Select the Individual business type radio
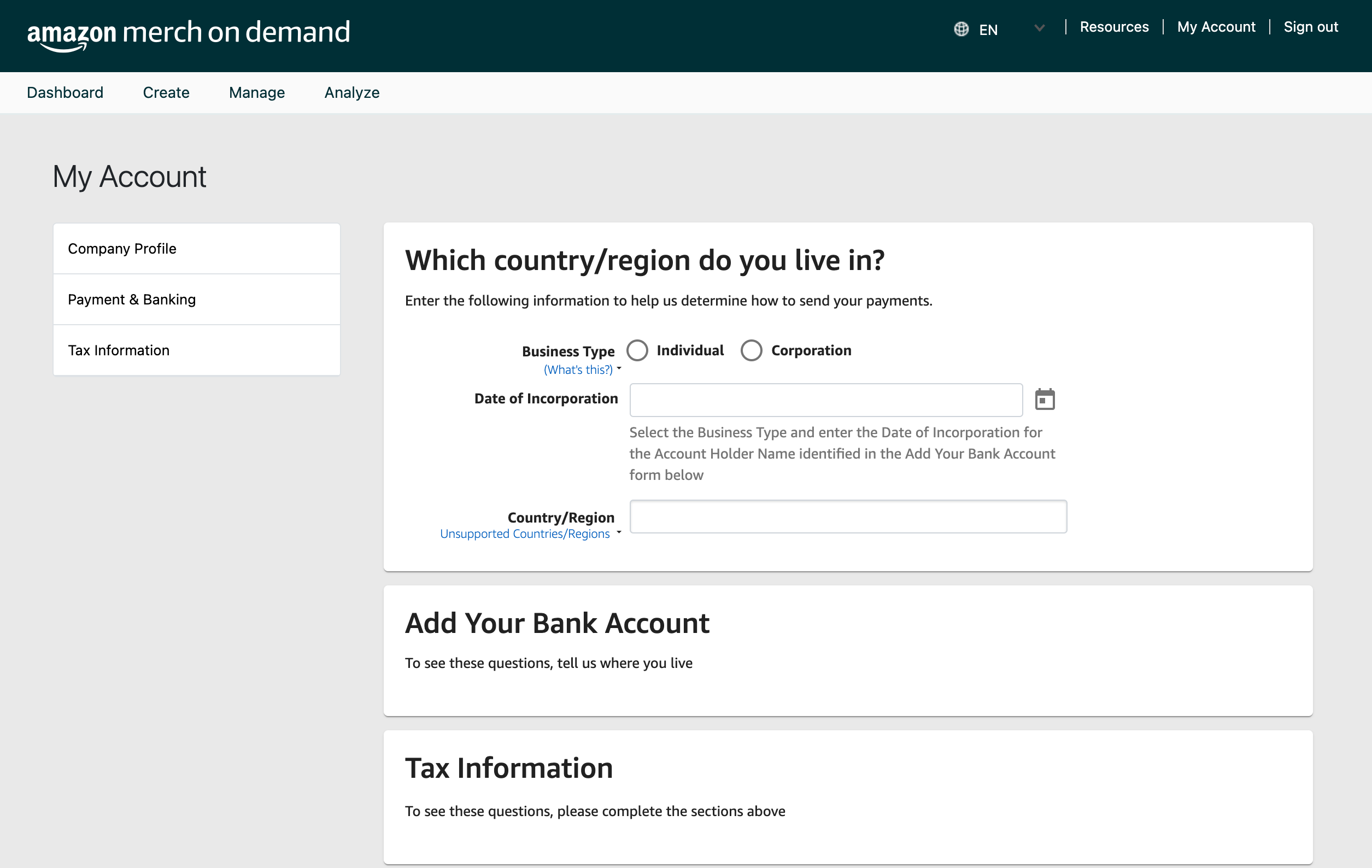 637,350
